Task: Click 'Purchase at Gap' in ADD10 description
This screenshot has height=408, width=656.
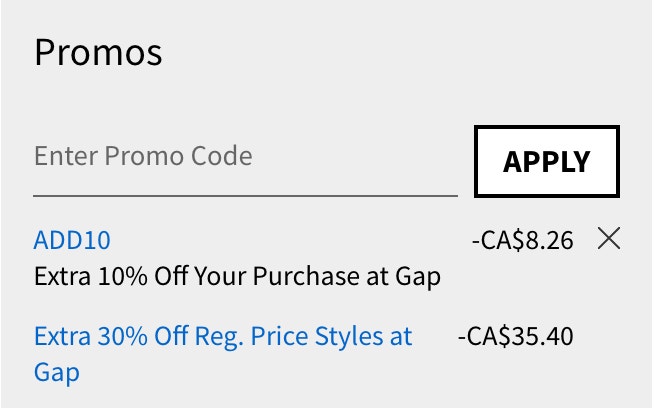Action: 346,277
